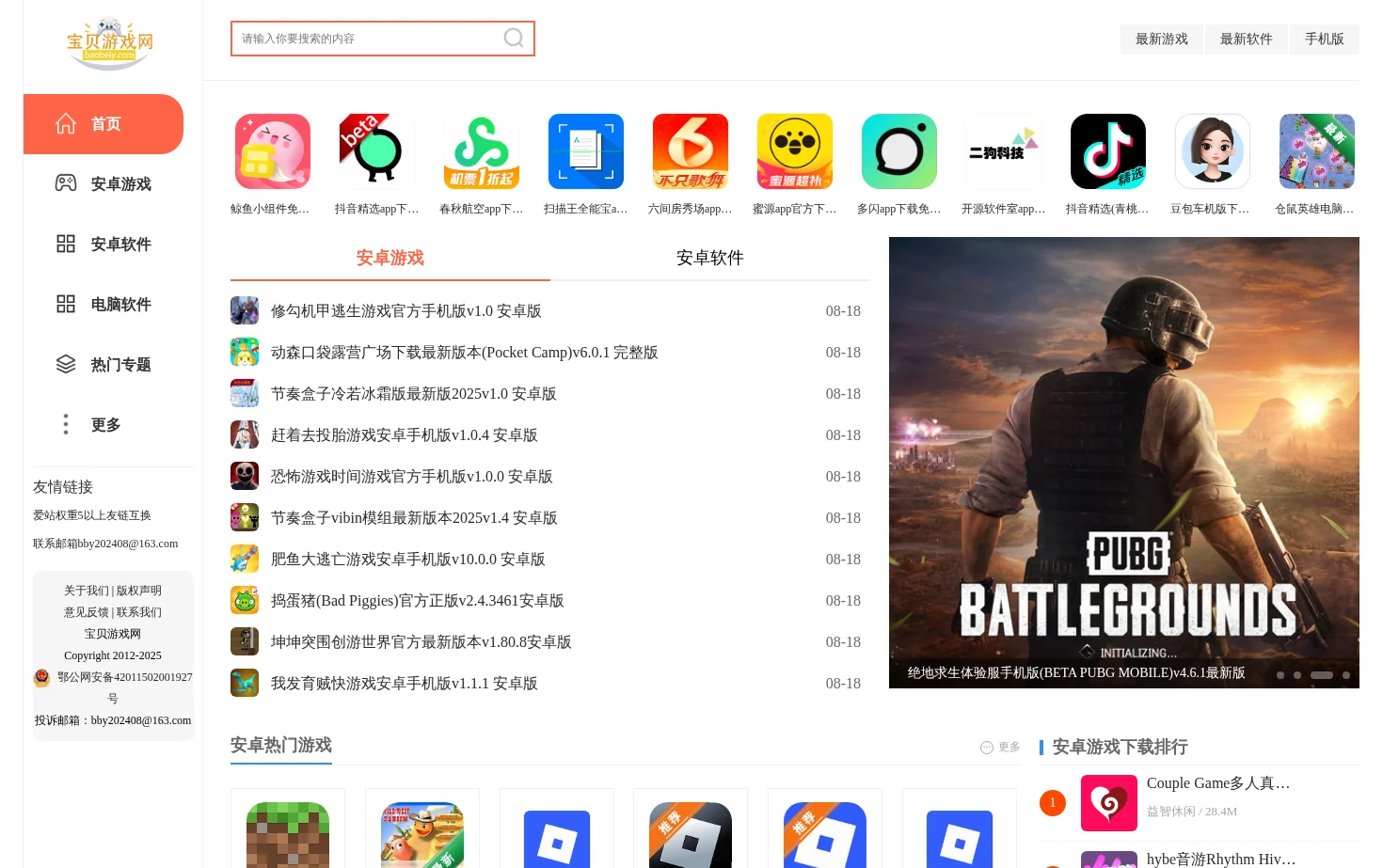Viewport: 1383px width, 868px height.
Task: Open the 我发育贼快游戏安卓手机版 link
Action: click(405, 684)
